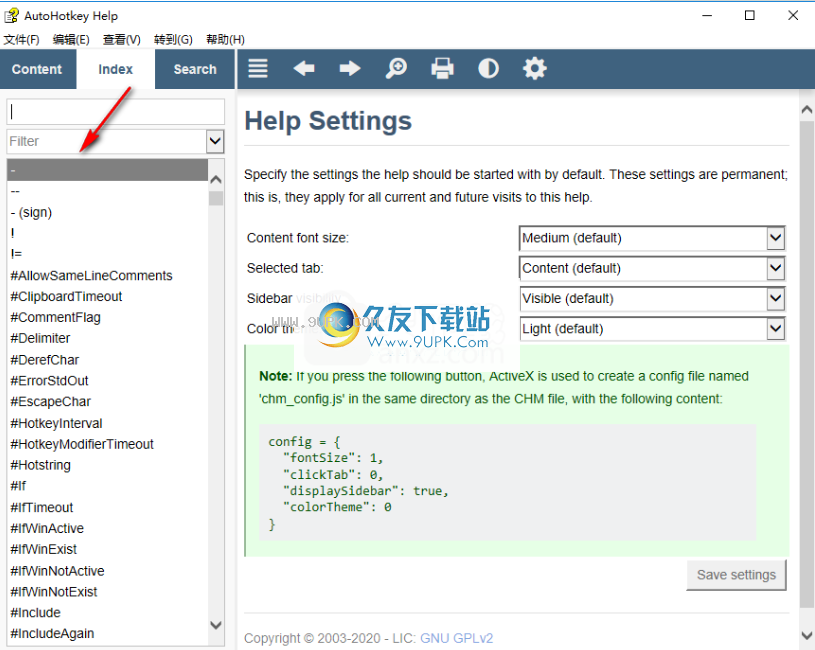Select the '!' index entry
The width and height of the screenshot is (815, 650).
[108, 233]
